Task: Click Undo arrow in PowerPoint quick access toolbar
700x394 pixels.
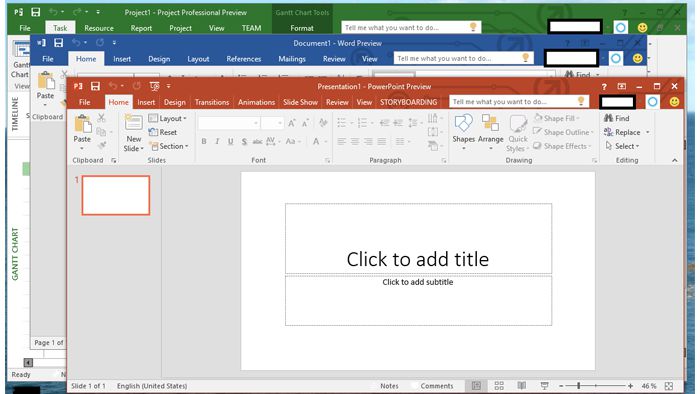Action: 113,86
